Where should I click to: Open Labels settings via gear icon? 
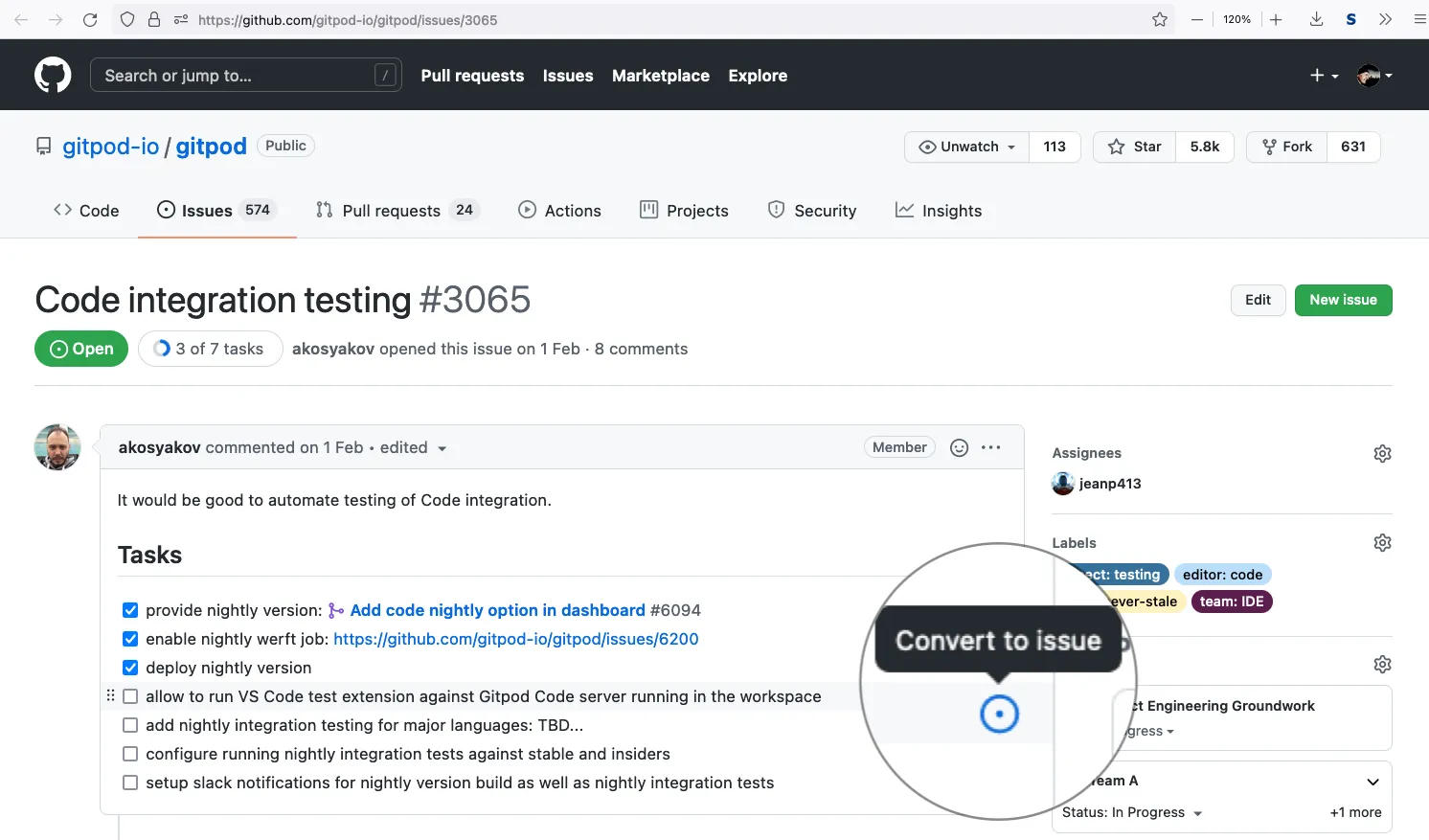pos(1382,542)
